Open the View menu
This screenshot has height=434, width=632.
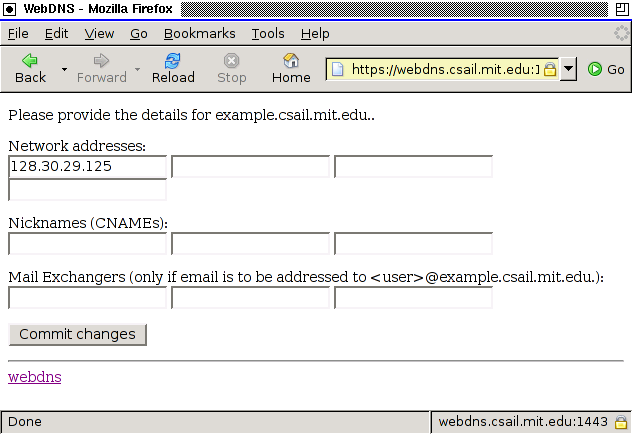click(99, 33)
